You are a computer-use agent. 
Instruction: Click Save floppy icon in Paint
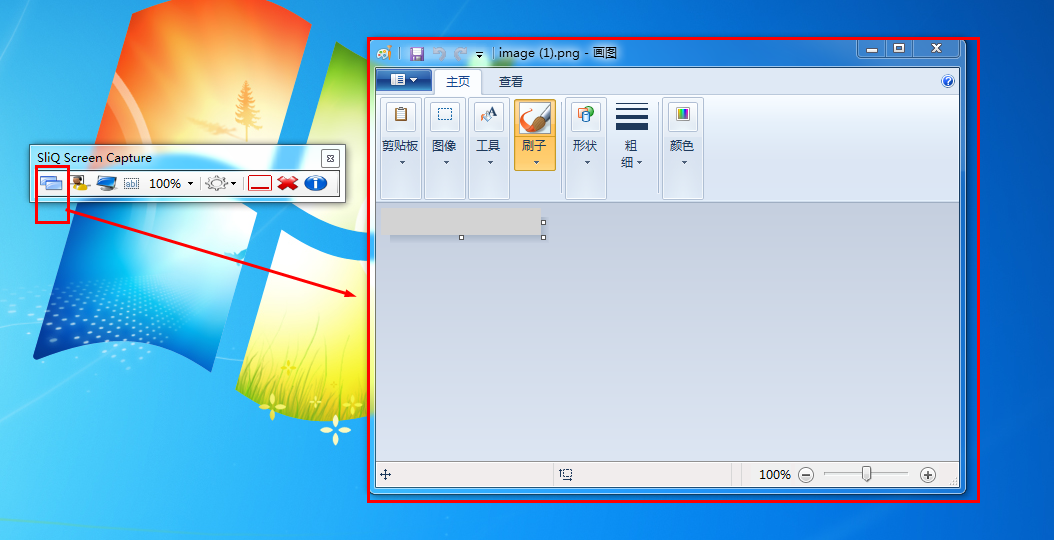pyautogui.click(x=417, y=54)
